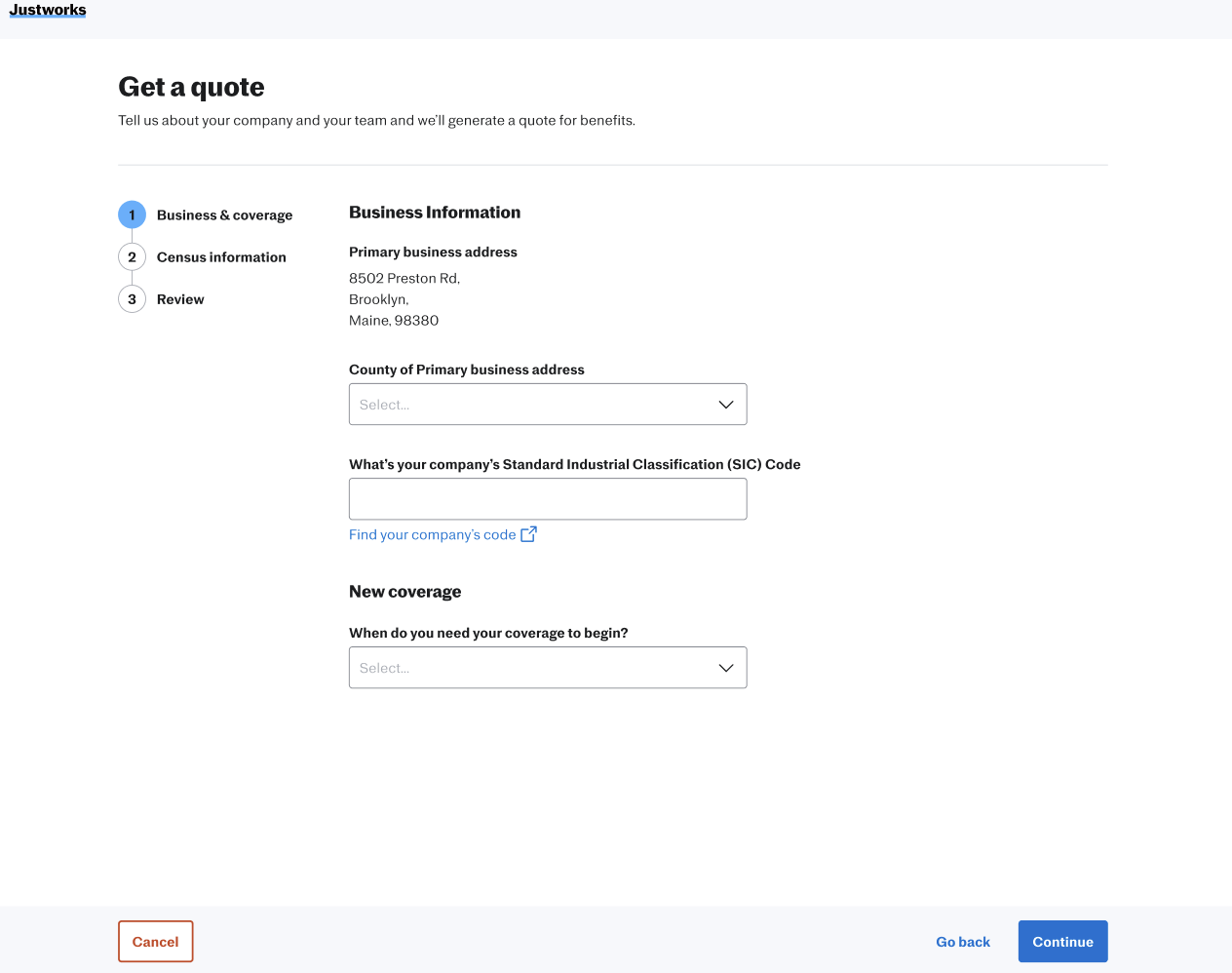1232x973 pixels.
Task: Click the step 1 circle indicator
Action: point(132,214)
